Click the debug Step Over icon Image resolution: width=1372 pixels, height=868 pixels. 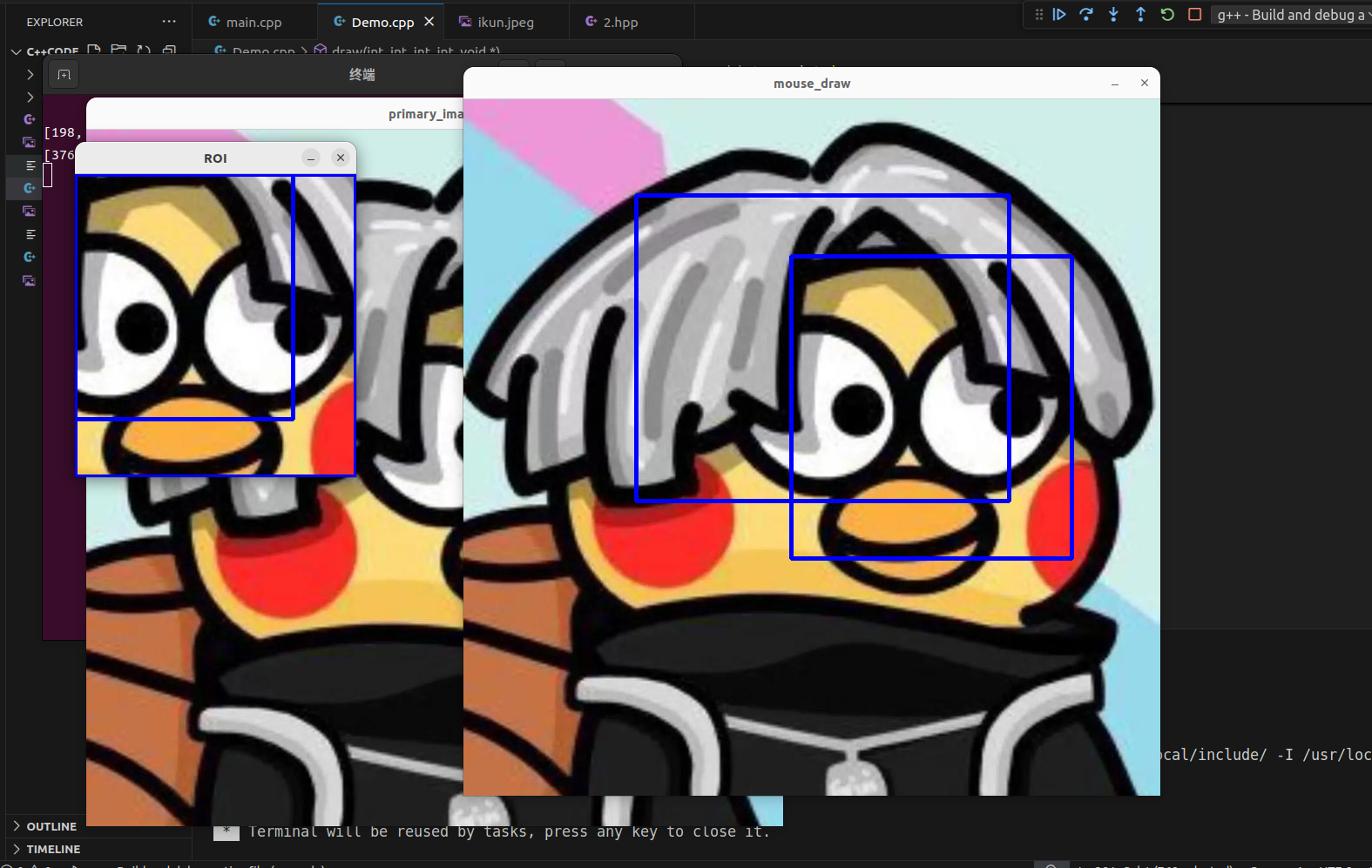1086,15
